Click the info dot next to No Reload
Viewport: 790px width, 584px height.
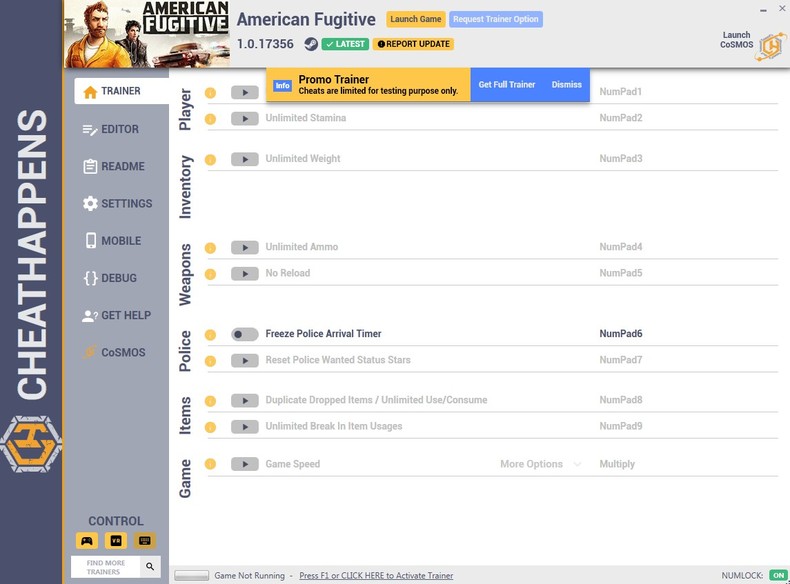click(x=210, y=274)
